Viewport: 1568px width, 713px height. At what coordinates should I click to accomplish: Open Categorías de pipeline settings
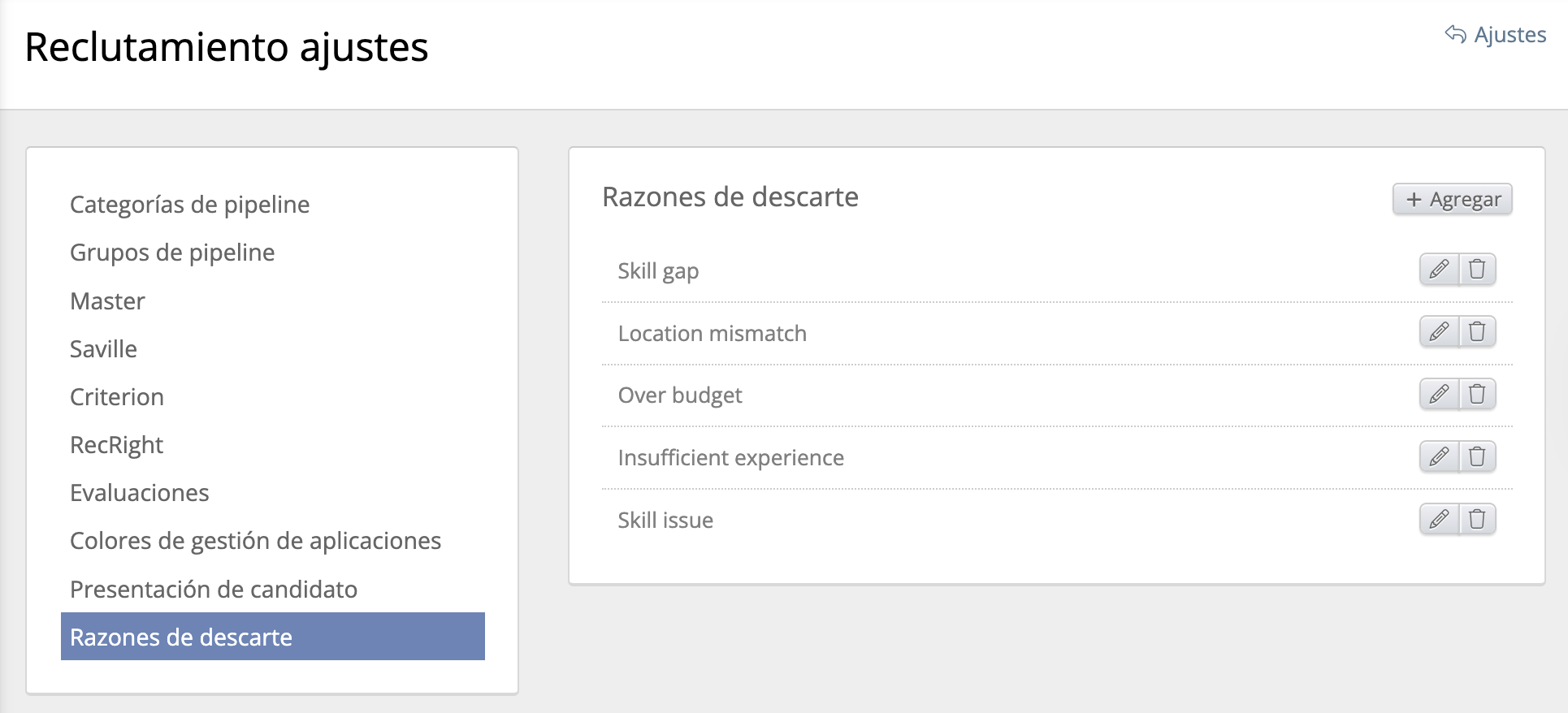189,205
